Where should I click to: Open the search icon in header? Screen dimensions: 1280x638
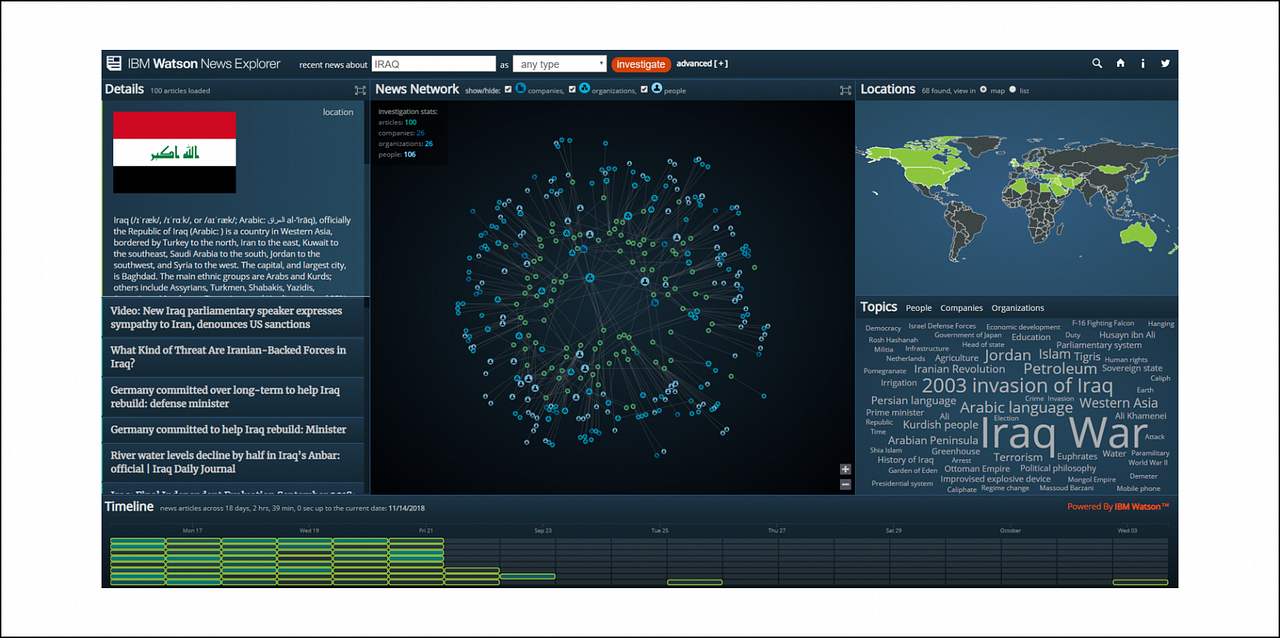click(1097, 63)
